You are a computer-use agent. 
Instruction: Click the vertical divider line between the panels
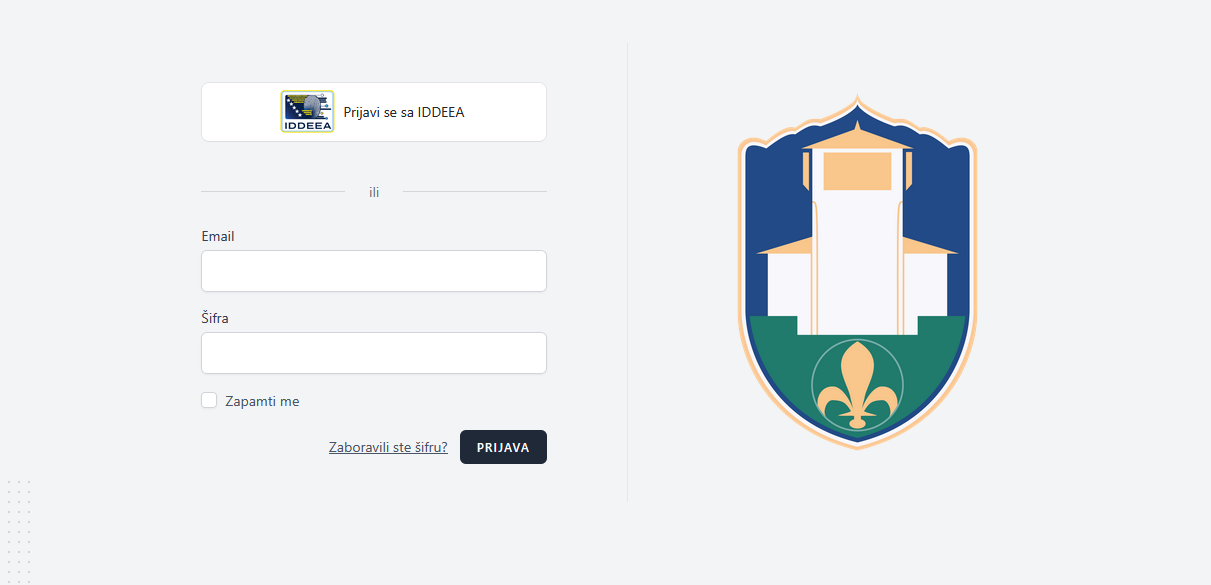point(627,272)
